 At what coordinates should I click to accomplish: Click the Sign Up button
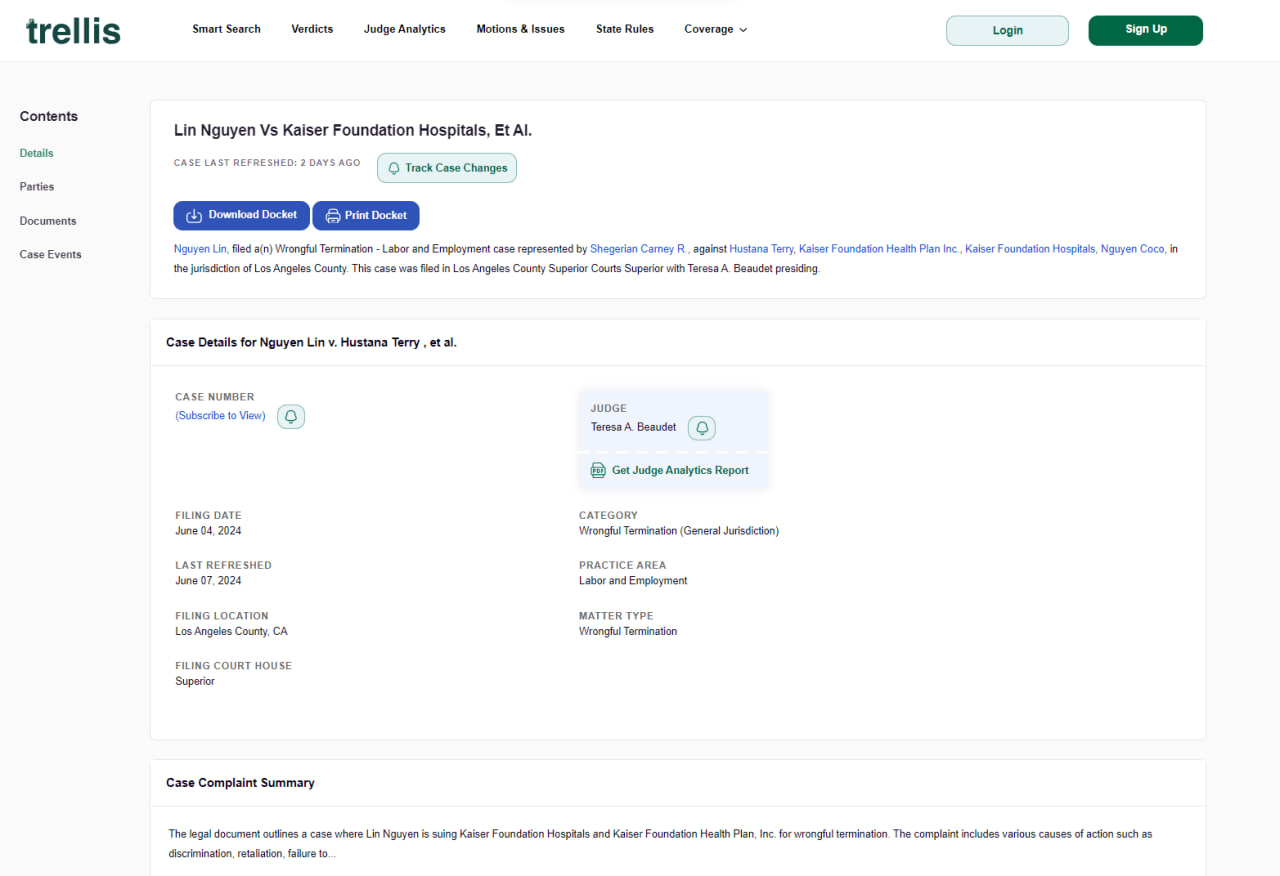[x=1146, y=30]
